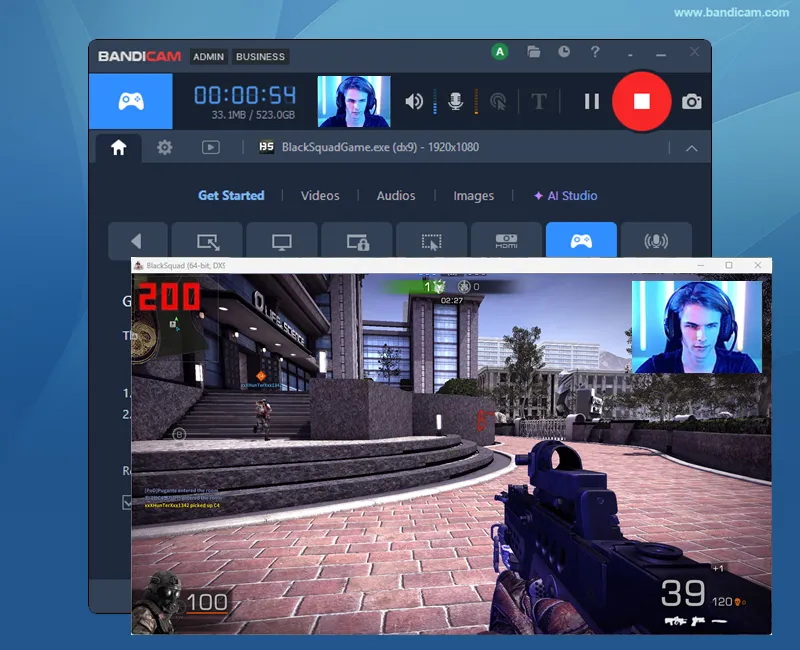Open the AI Studio tab

[x=565, y=195]
